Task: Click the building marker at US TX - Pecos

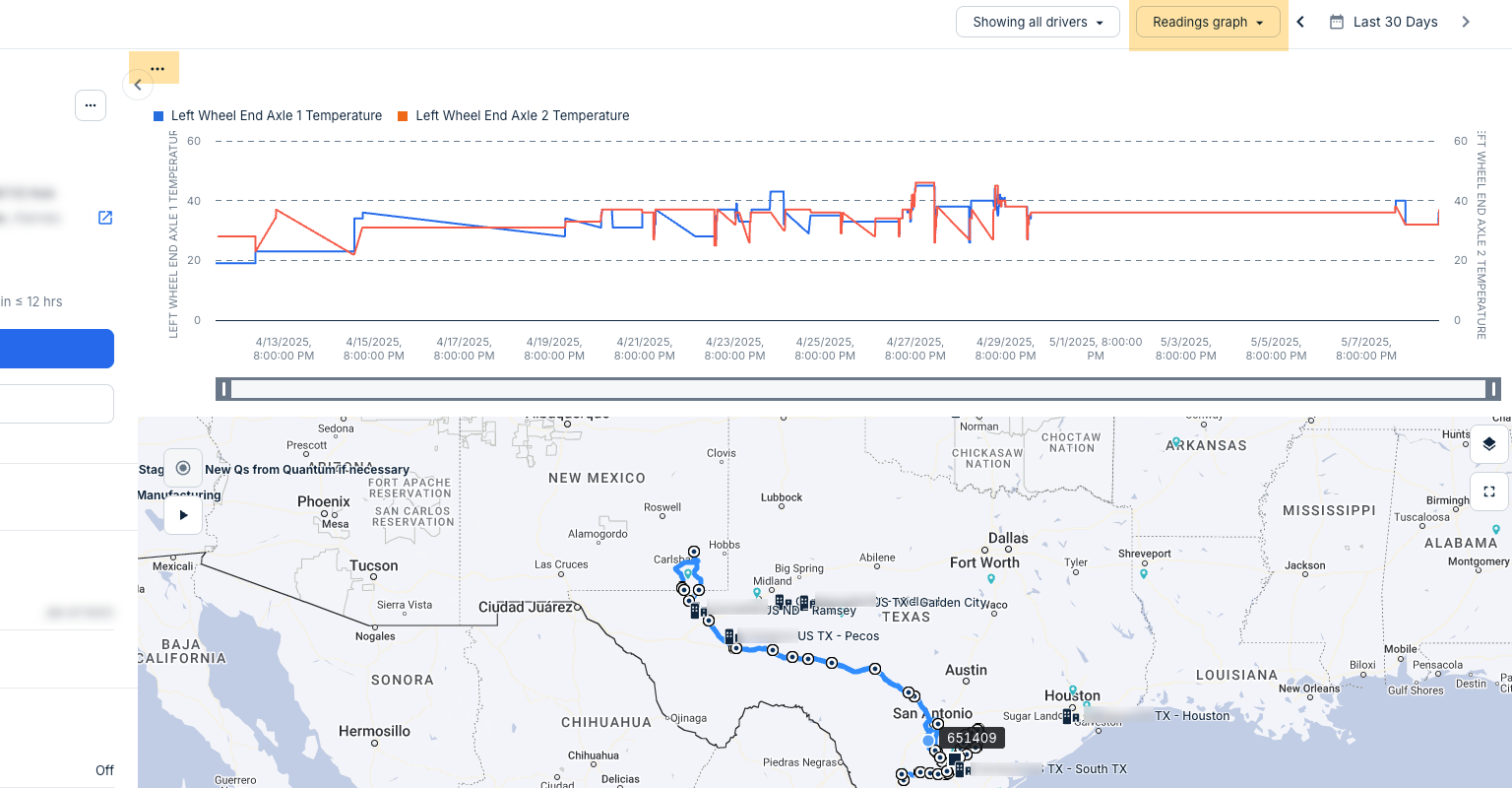Action: (x=729, y=636)
